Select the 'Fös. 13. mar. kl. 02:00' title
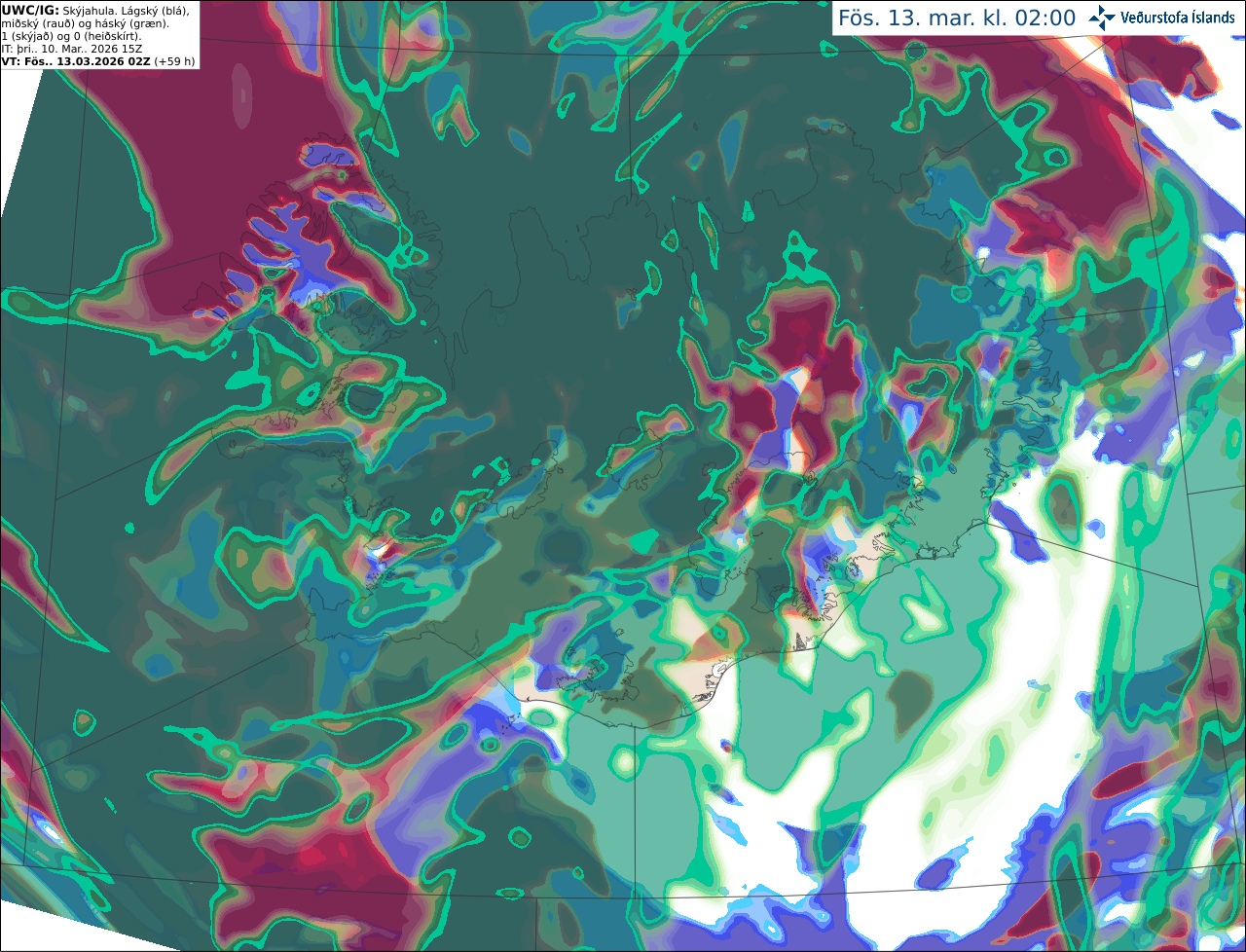The height and width of the screenshot is (952, 1246). pos(957,18)
